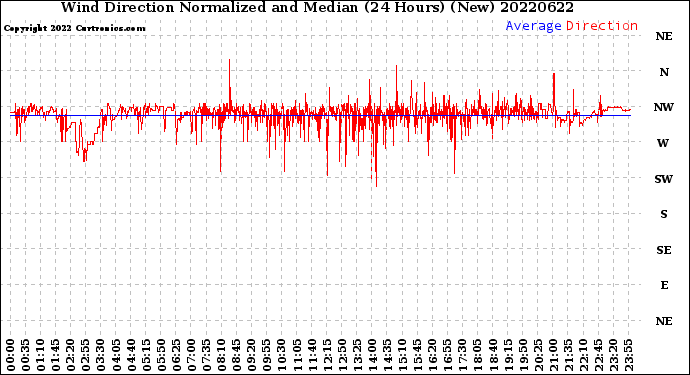Click the 12:15 time axis label
The width and height of the screenshot is (690, 375).
click(x=327, y=355)
